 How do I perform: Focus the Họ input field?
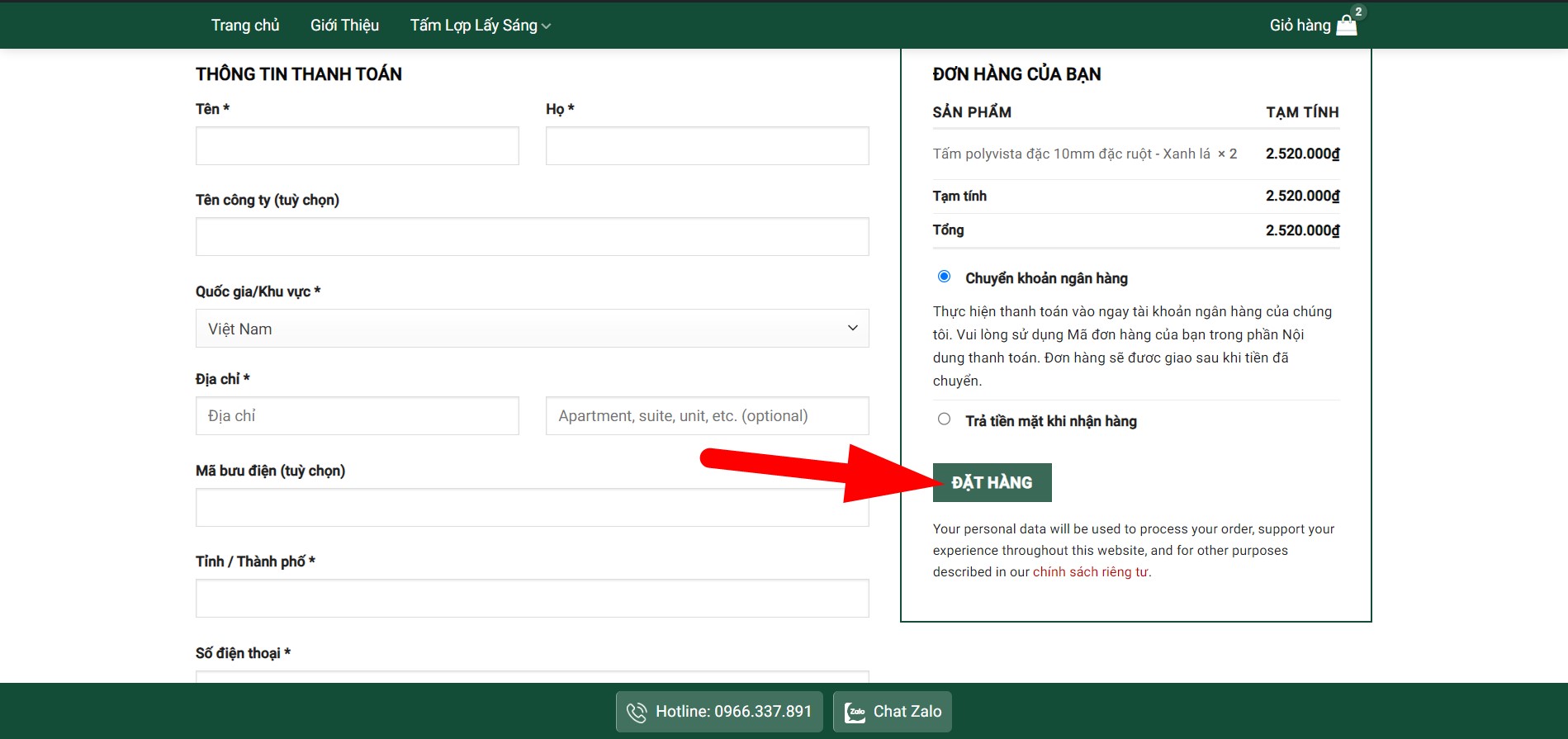click(707, 146)
